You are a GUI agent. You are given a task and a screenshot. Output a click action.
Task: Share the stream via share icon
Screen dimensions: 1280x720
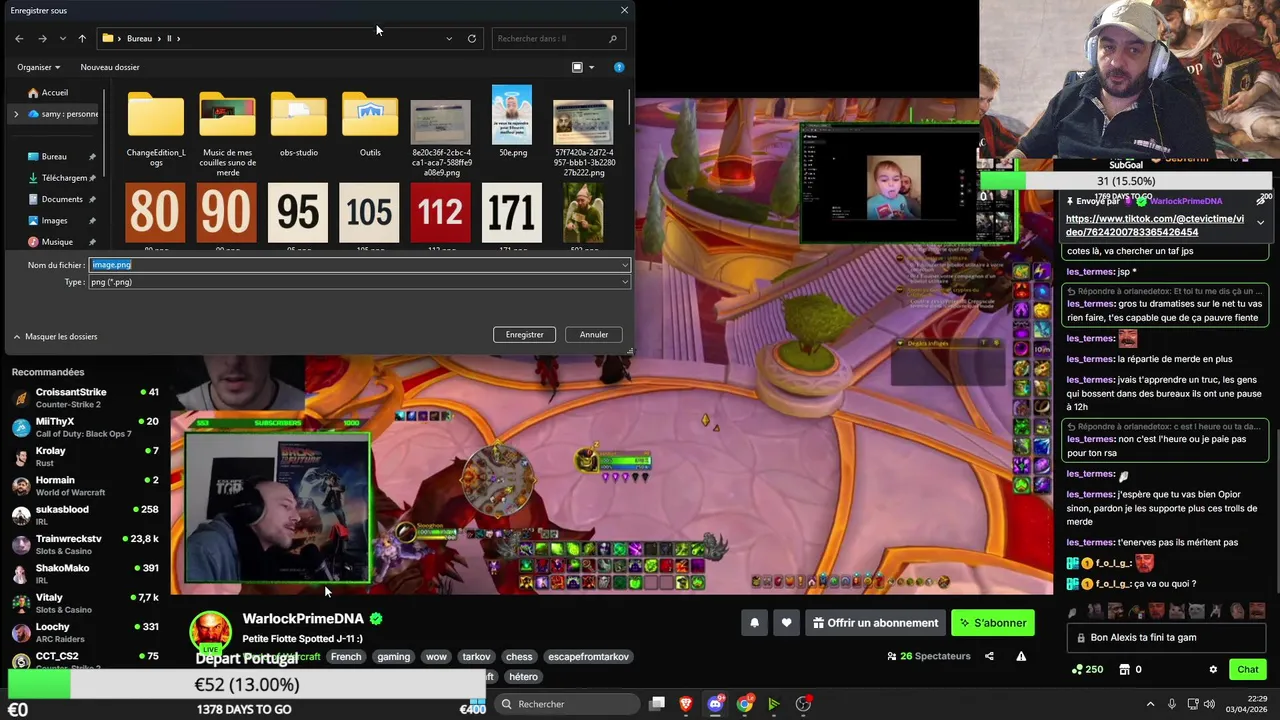pos(989,656)
